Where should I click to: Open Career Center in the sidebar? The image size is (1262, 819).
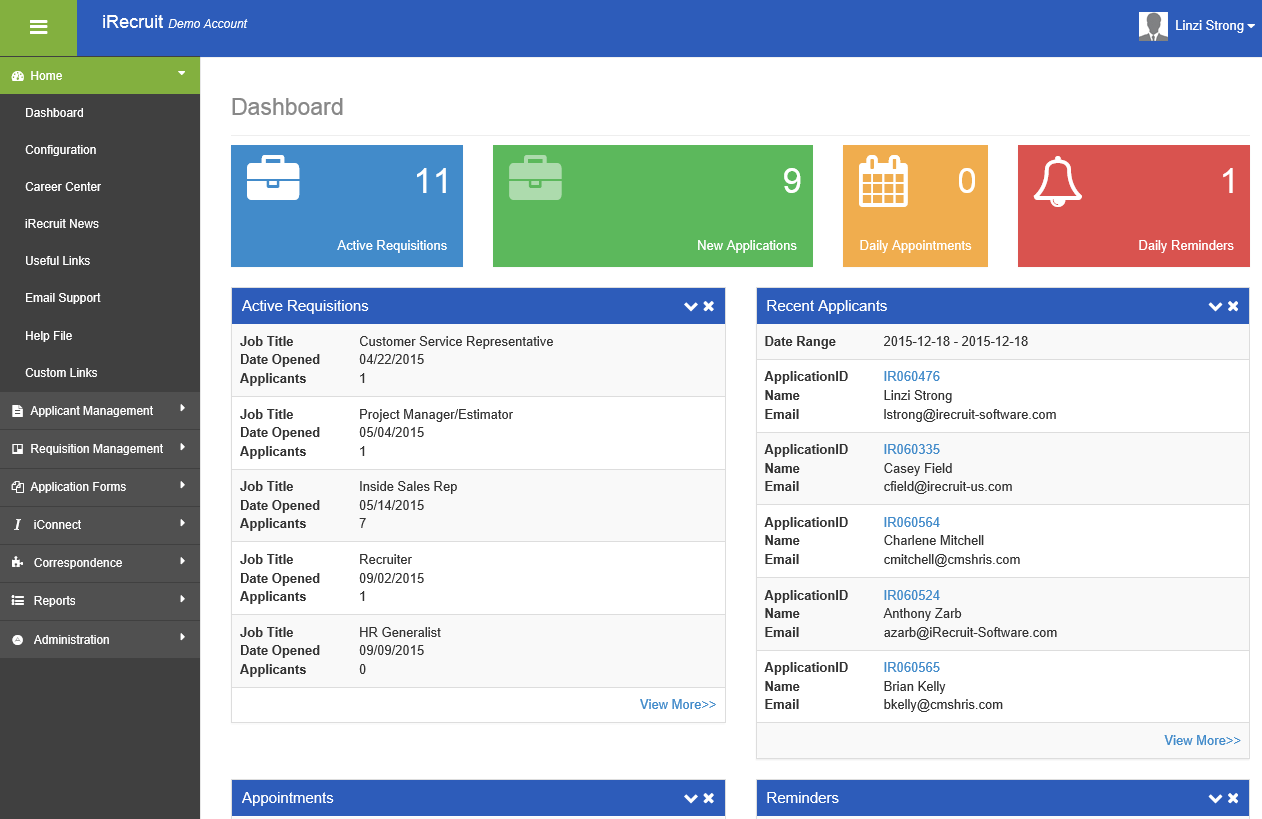[x=63, y=187]
